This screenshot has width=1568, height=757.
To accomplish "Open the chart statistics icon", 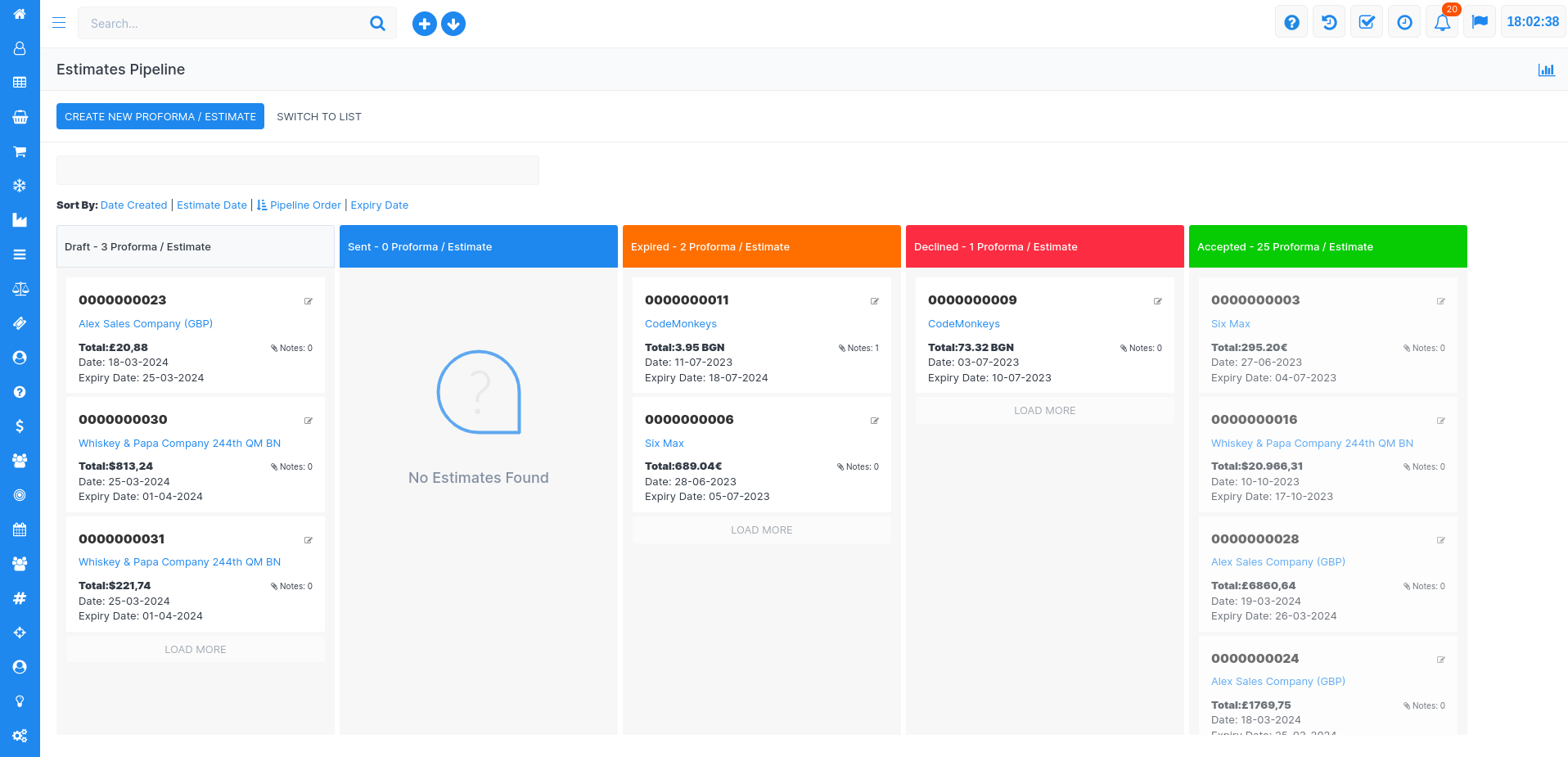I will tap(1546, 70).
